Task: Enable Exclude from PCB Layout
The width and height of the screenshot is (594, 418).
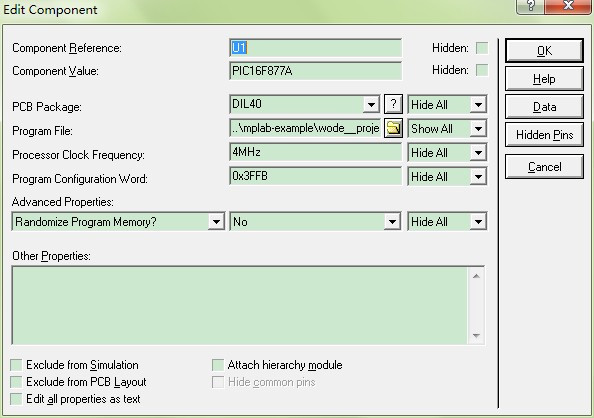Action: pos(16,382)
